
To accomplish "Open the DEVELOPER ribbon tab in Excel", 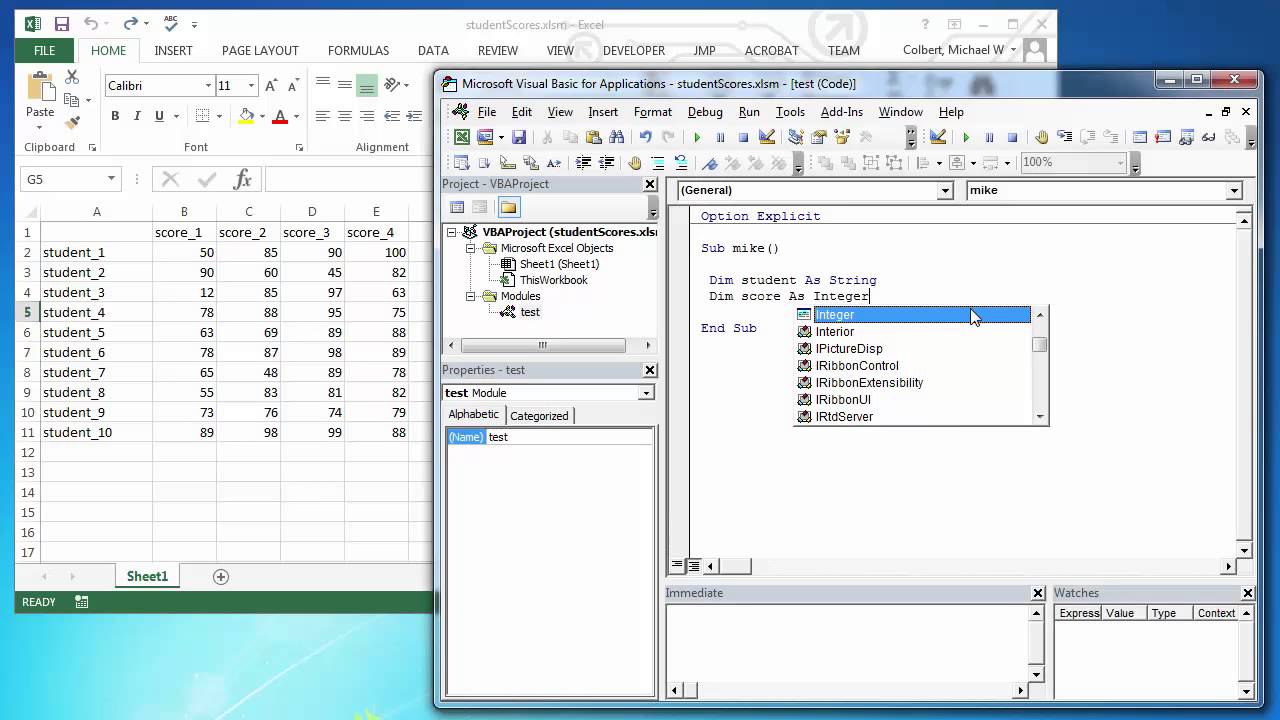I will coord(633,50).
